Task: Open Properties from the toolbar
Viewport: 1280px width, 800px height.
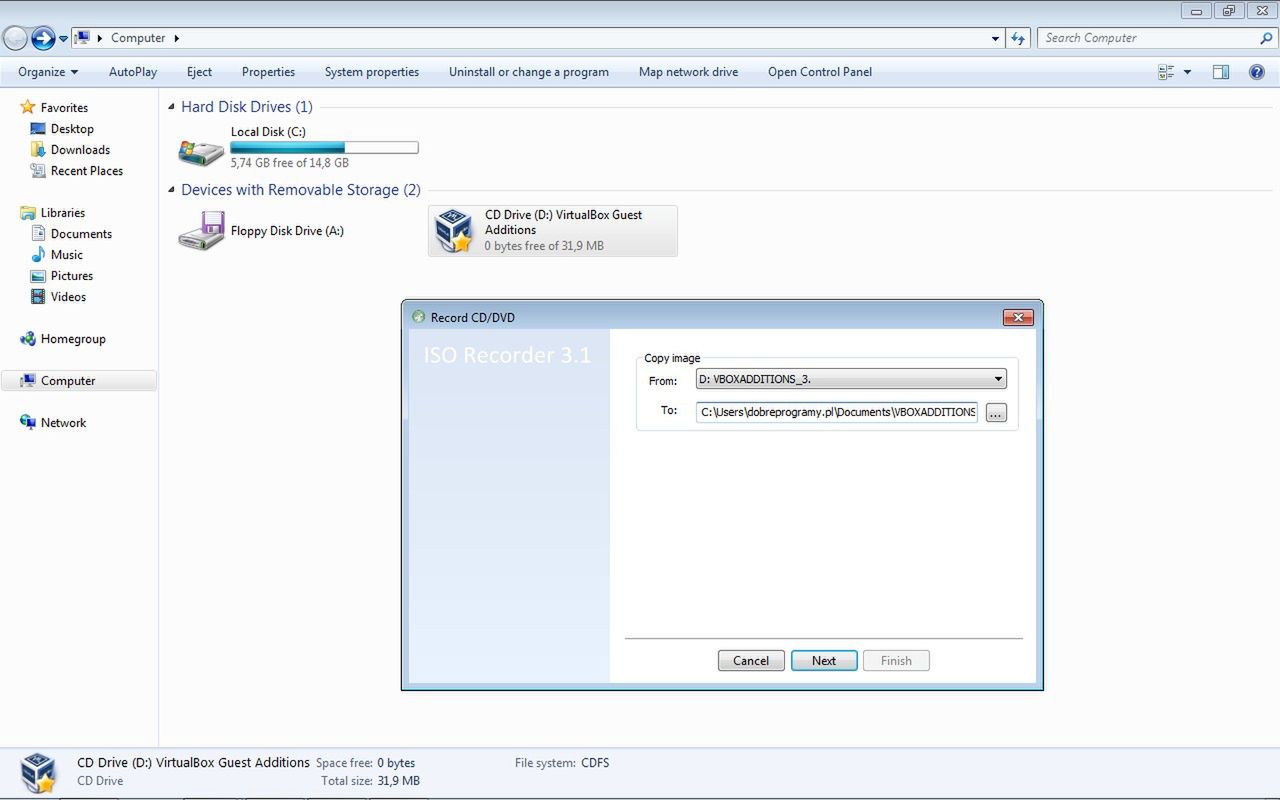Action: [268, 72]
